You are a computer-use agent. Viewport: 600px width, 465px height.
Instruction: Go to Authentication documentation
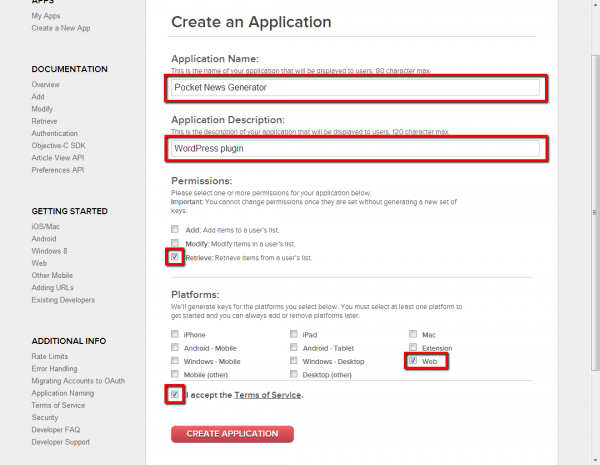click(55, 133)
